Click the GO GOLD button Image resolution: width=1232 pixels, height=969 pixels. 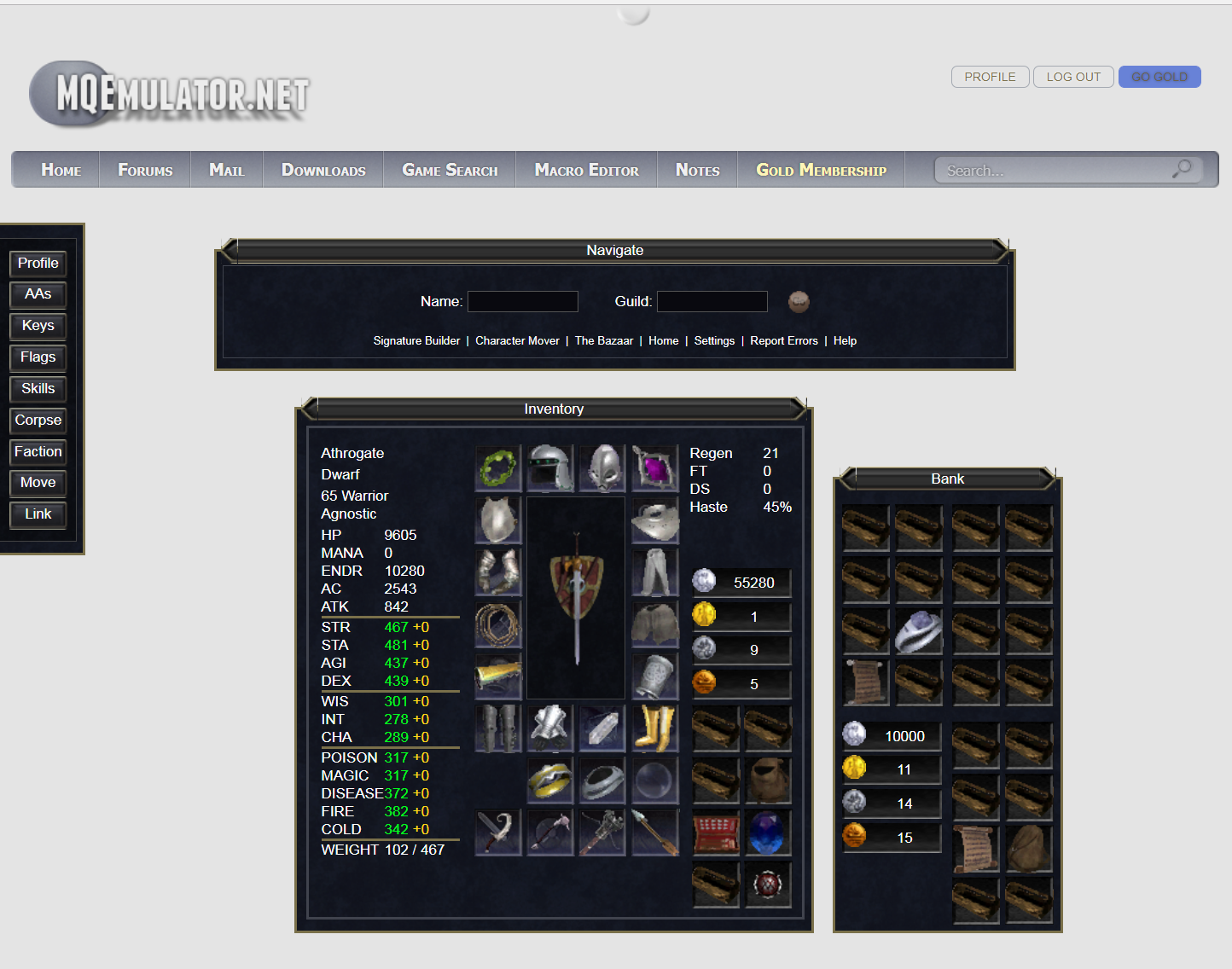point(1159,77)
